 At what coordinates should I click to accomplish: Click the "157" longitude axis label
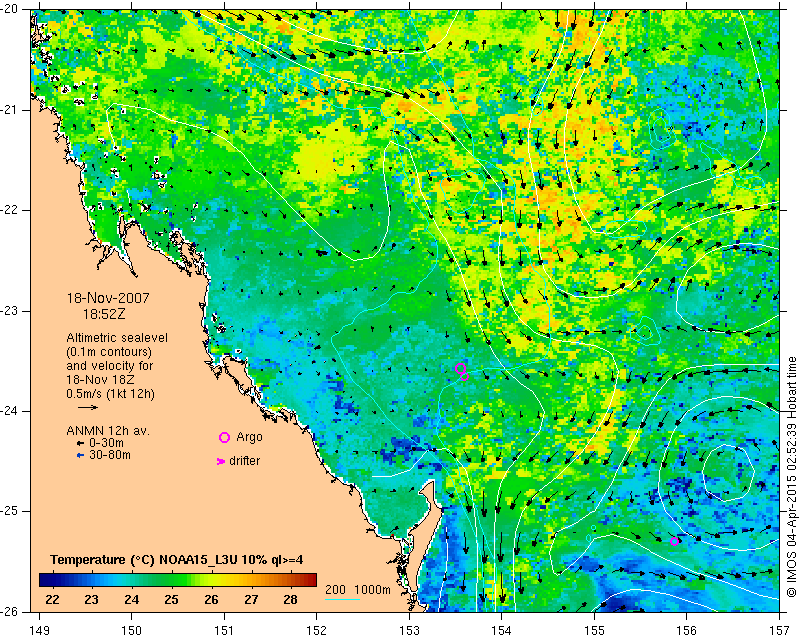780,631
